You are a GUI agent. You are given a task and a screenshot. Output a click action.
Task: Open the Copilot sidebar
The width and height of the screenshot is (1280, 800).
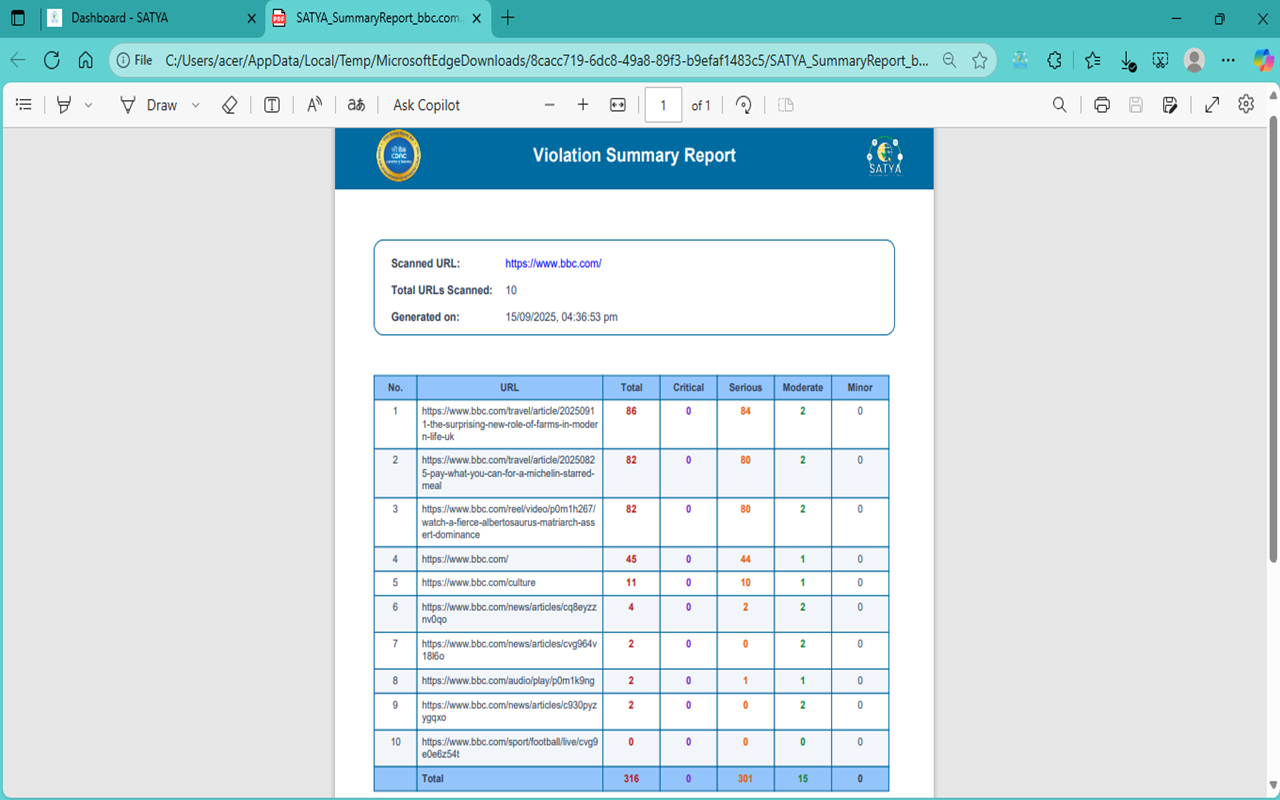pos(1262,60)
